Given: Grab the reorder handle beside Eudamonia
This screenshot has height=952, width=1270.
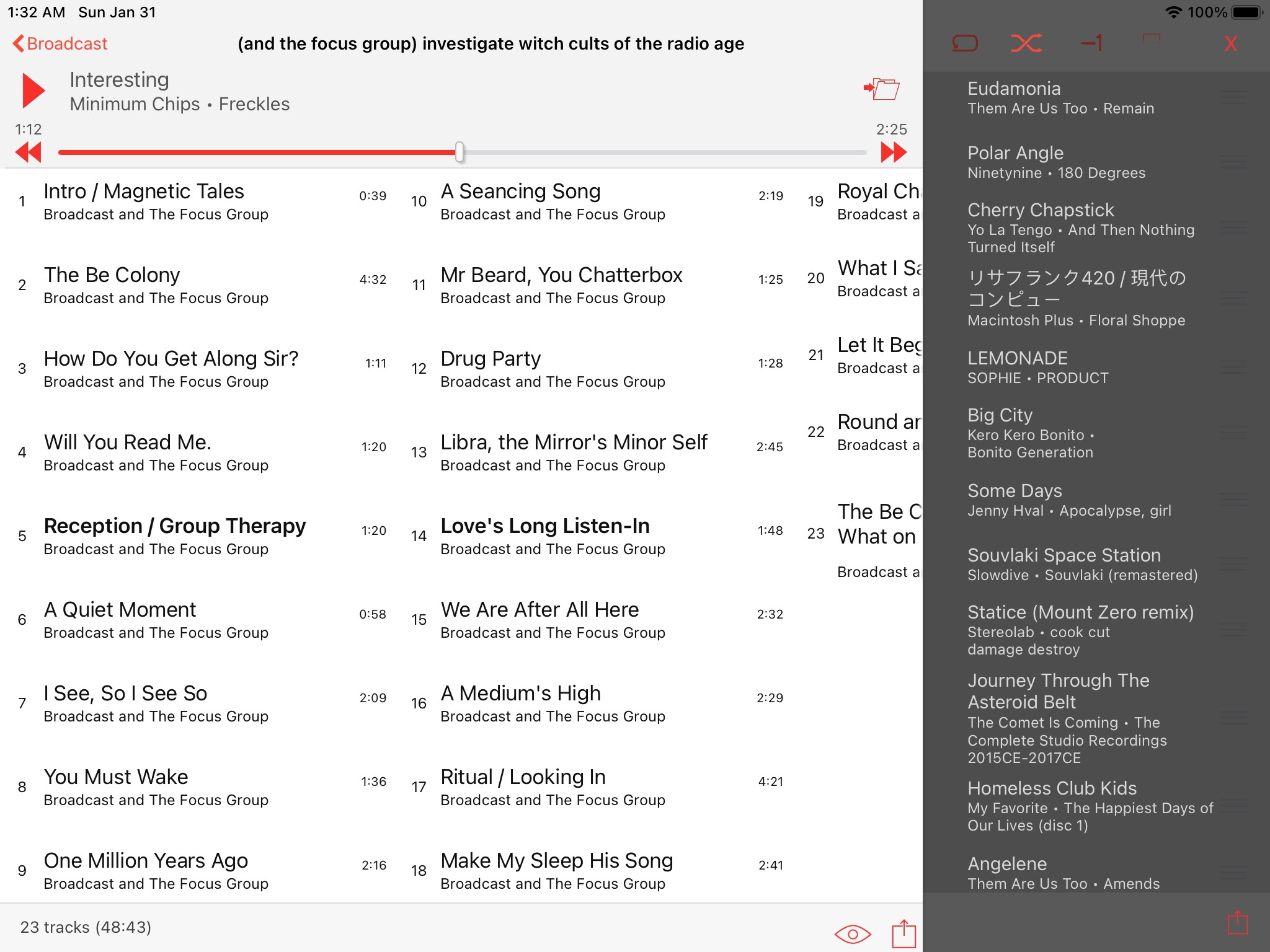Looking at the screenshot, I should tap(1234, 97).
